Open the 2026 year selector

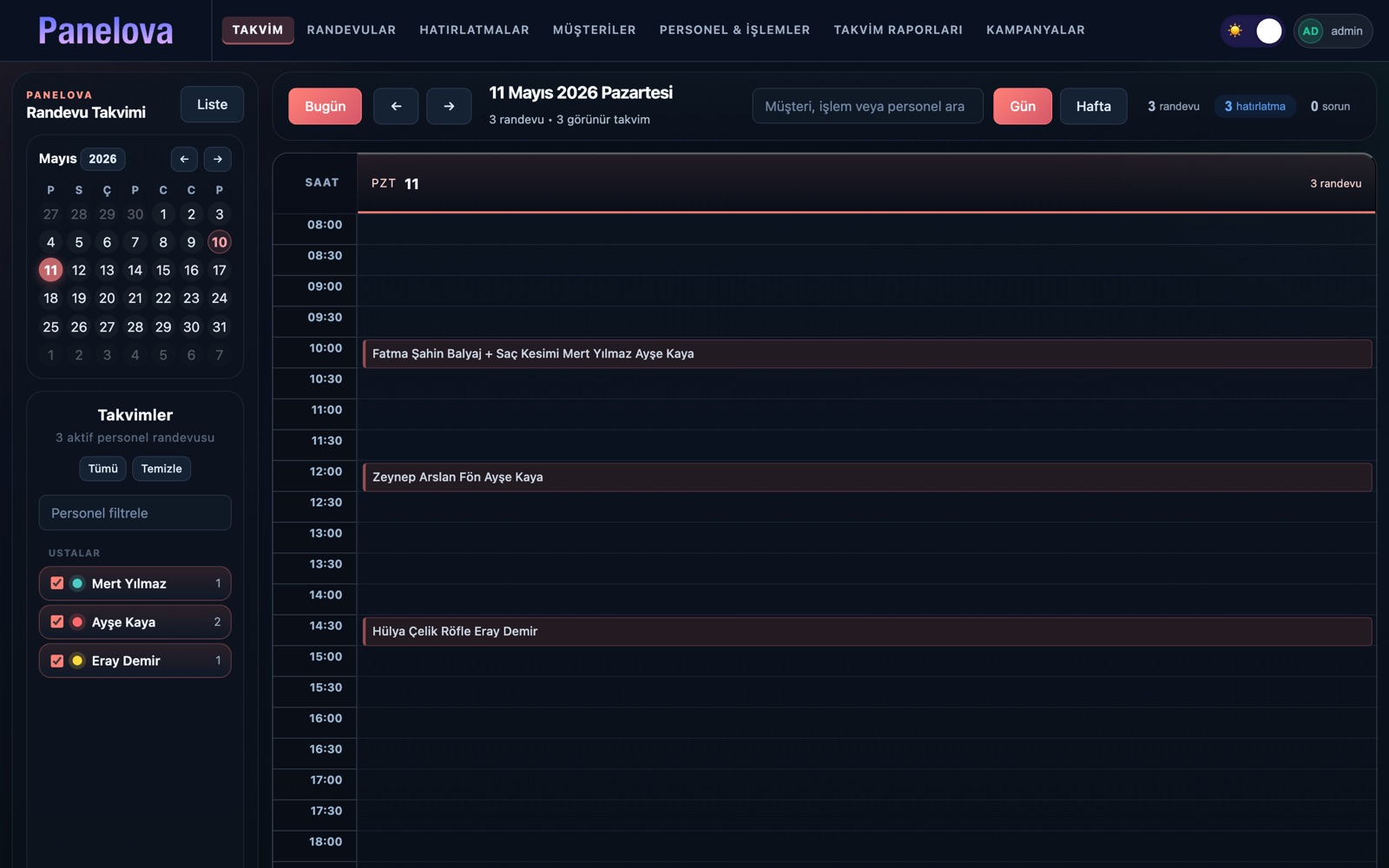[x=102, y=159]
